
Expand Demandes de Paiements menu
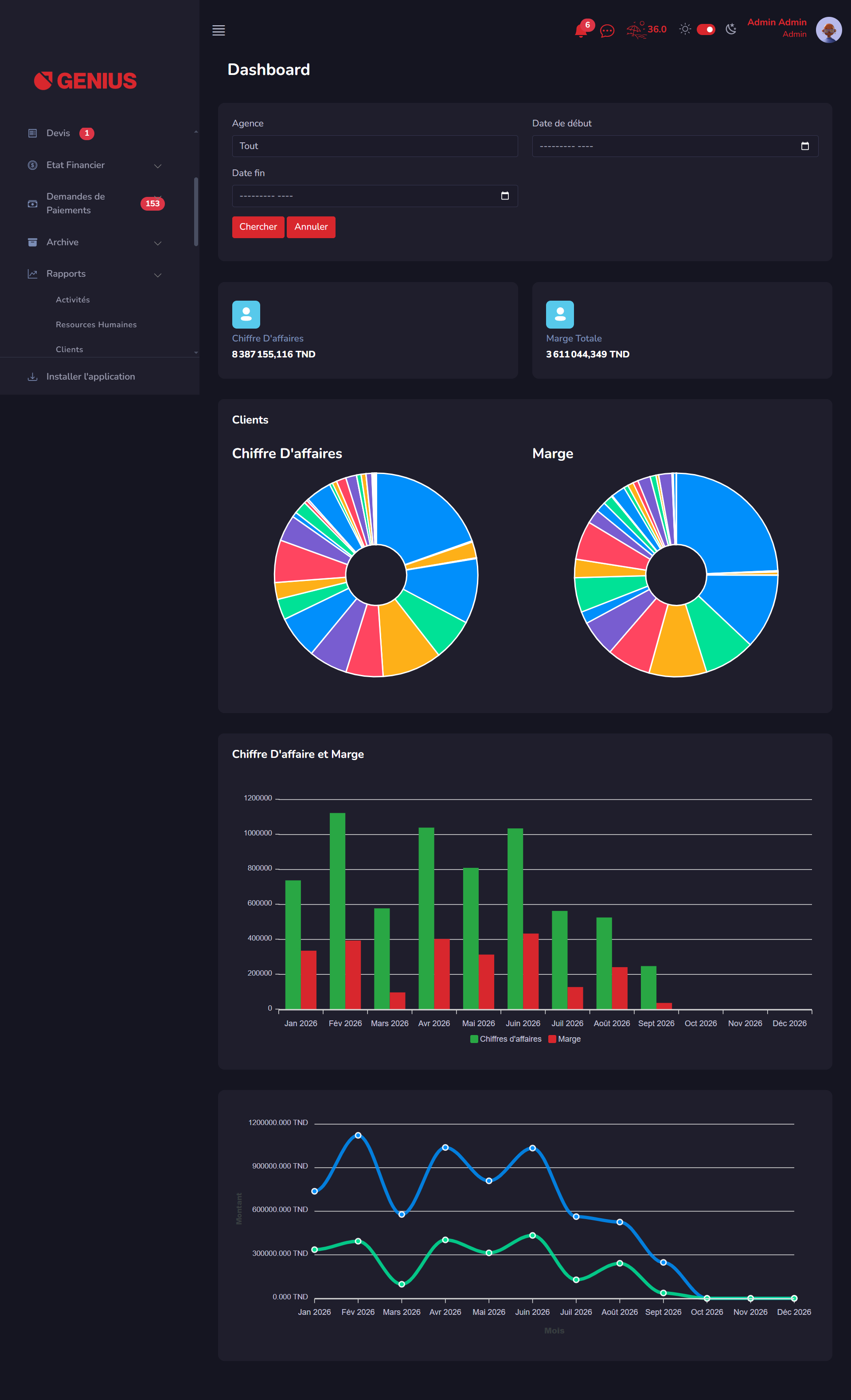pos(75,204)
